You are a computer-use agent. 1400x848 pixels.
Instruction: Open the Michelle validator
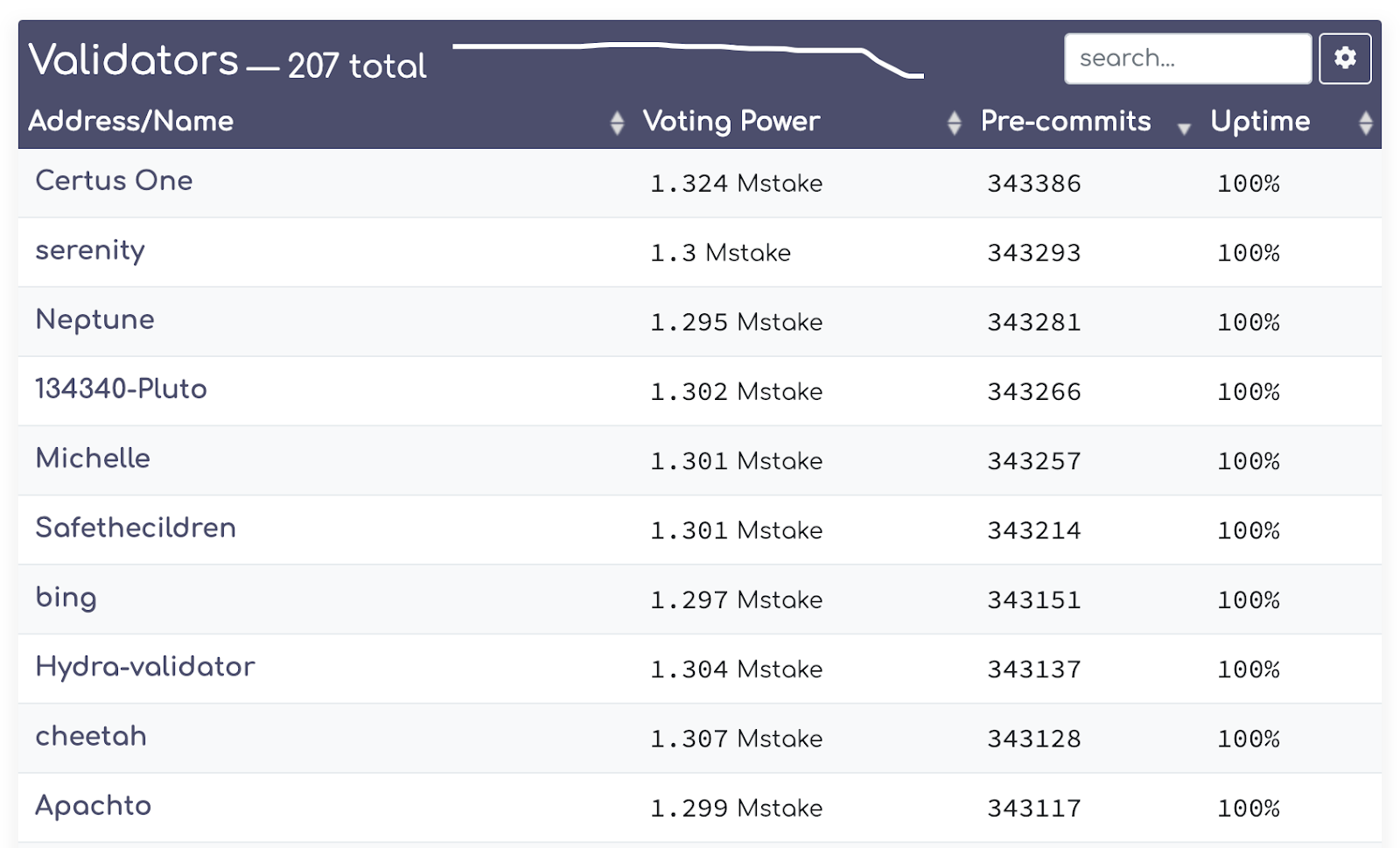[x=93, y=459]
